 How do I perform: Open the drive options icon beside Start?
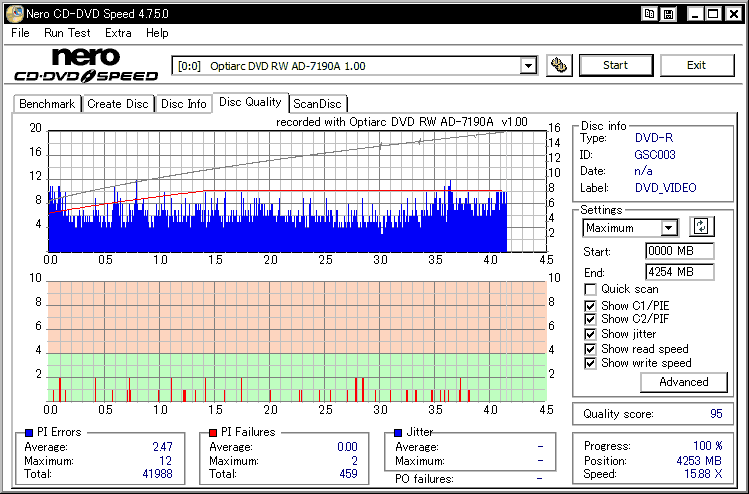pyautogui.click(x=560, y=66)
